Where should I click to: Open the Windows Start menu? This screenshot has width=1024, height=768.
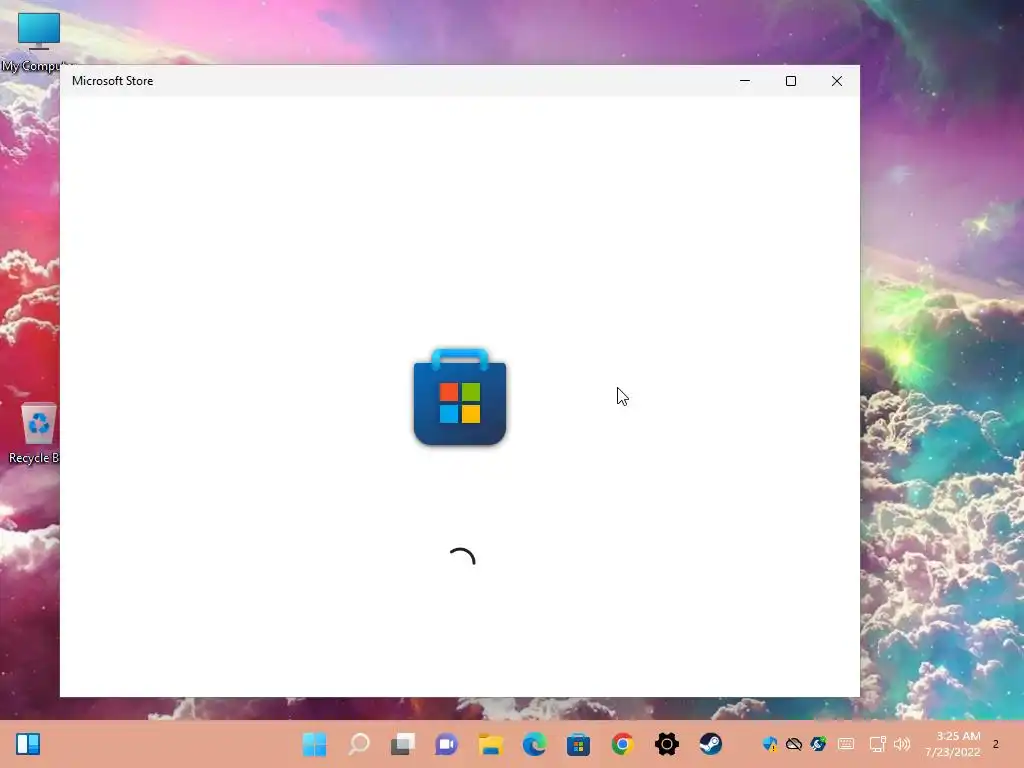(x=314, y=744)
